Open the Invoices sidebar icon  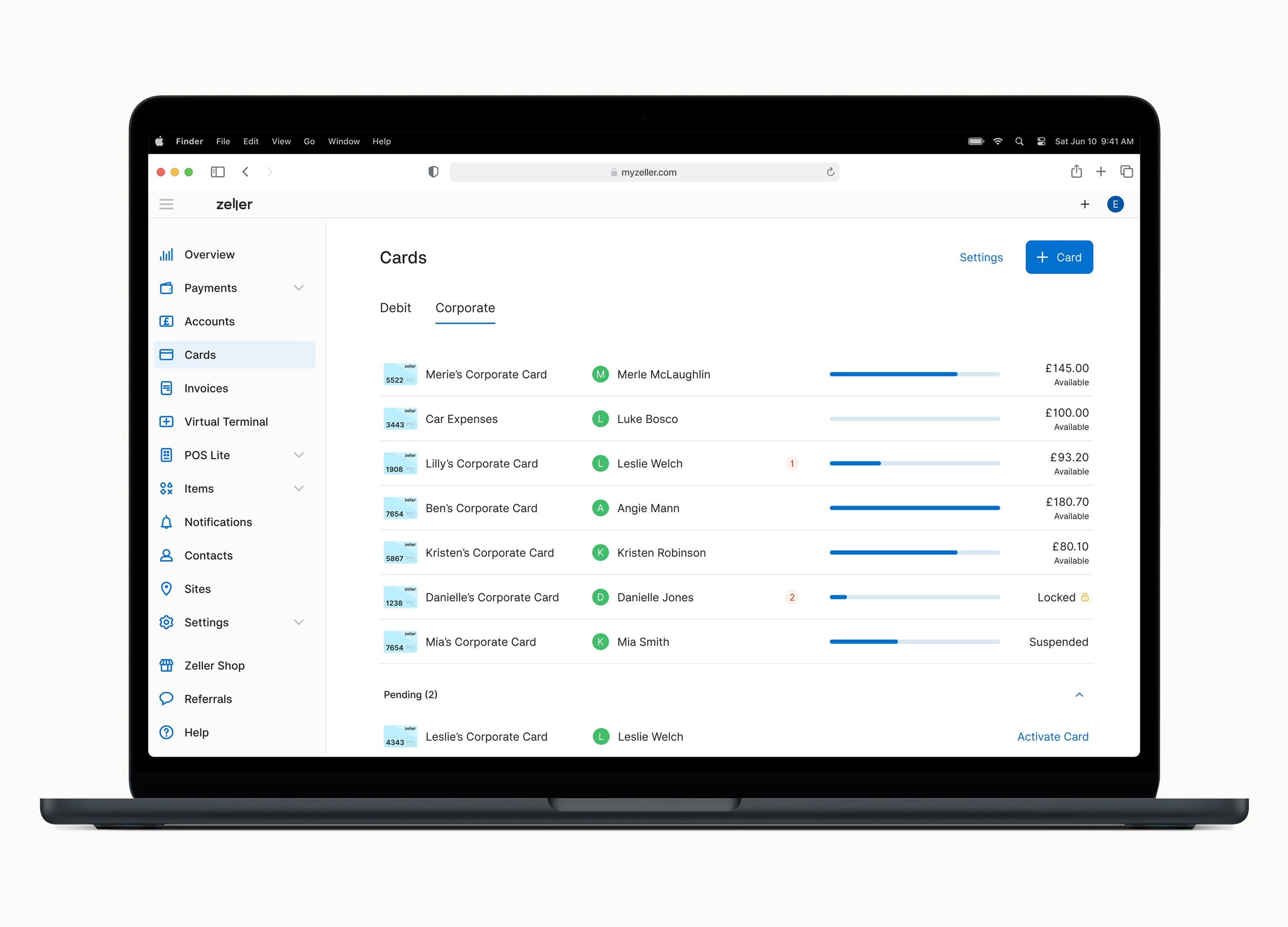(167, 388)
